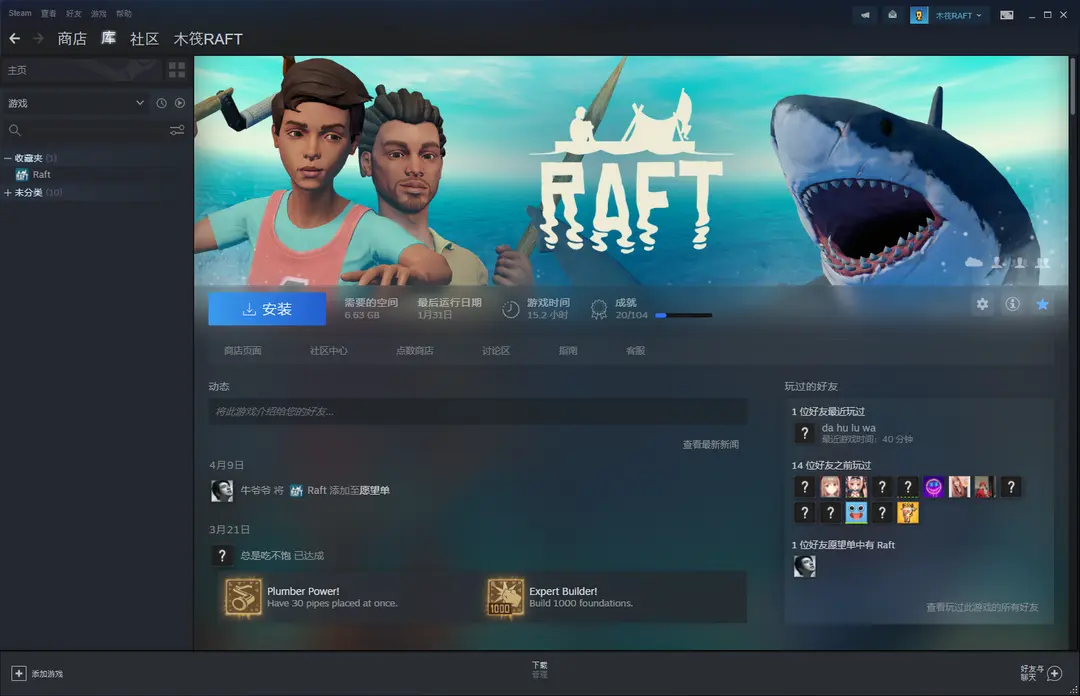The width and height of the screenshot is (1080, 696).
Task: Click the Raft game icon in 收藏夹
Action: click(x=22, y=174)
